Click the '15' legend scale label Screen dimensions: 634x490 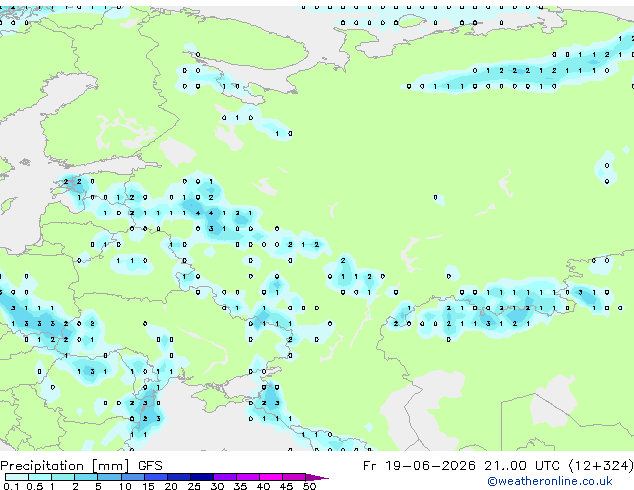click(148, 486)
